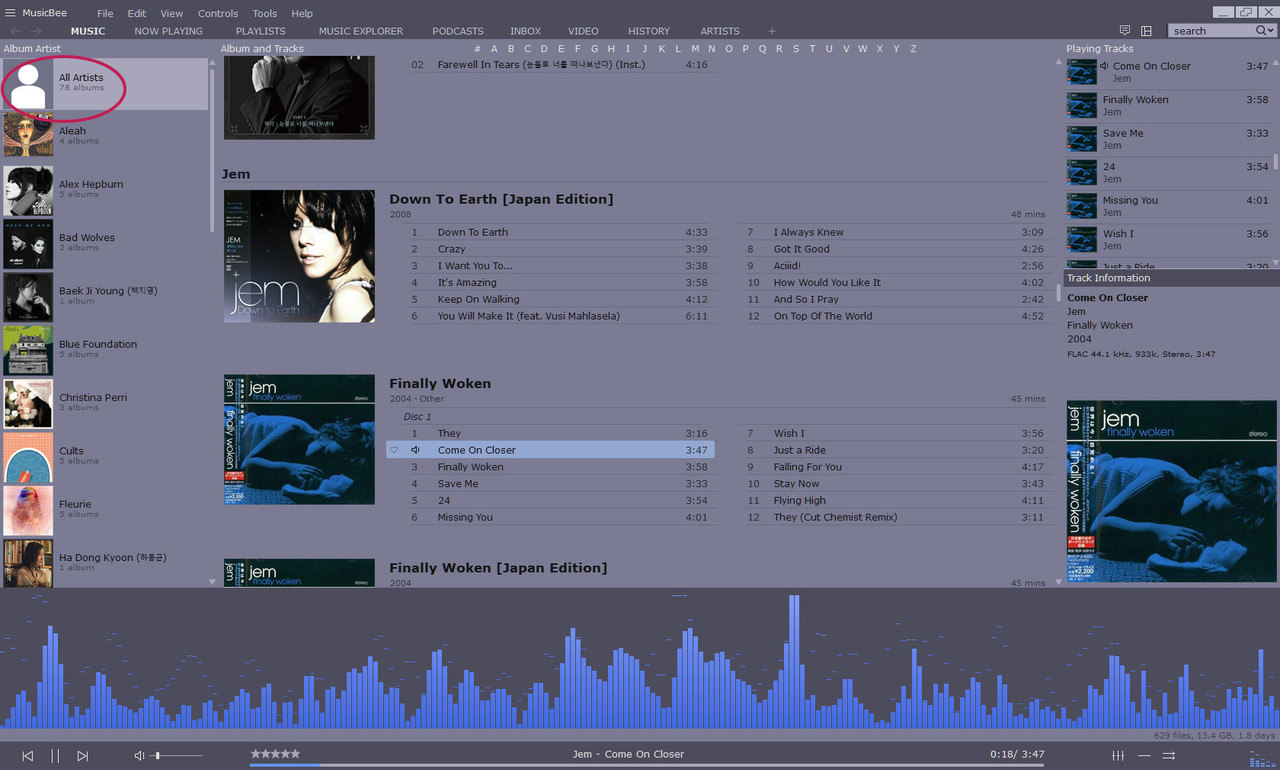Image resolution: width=1280 pixels, height=770 pixels.
Task: Jump to artists starting with A
Action: click(x=494, y=48)
